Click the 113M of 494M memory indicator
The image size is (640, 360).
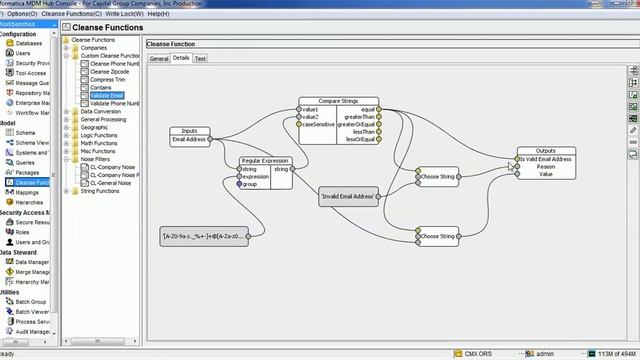617,353
